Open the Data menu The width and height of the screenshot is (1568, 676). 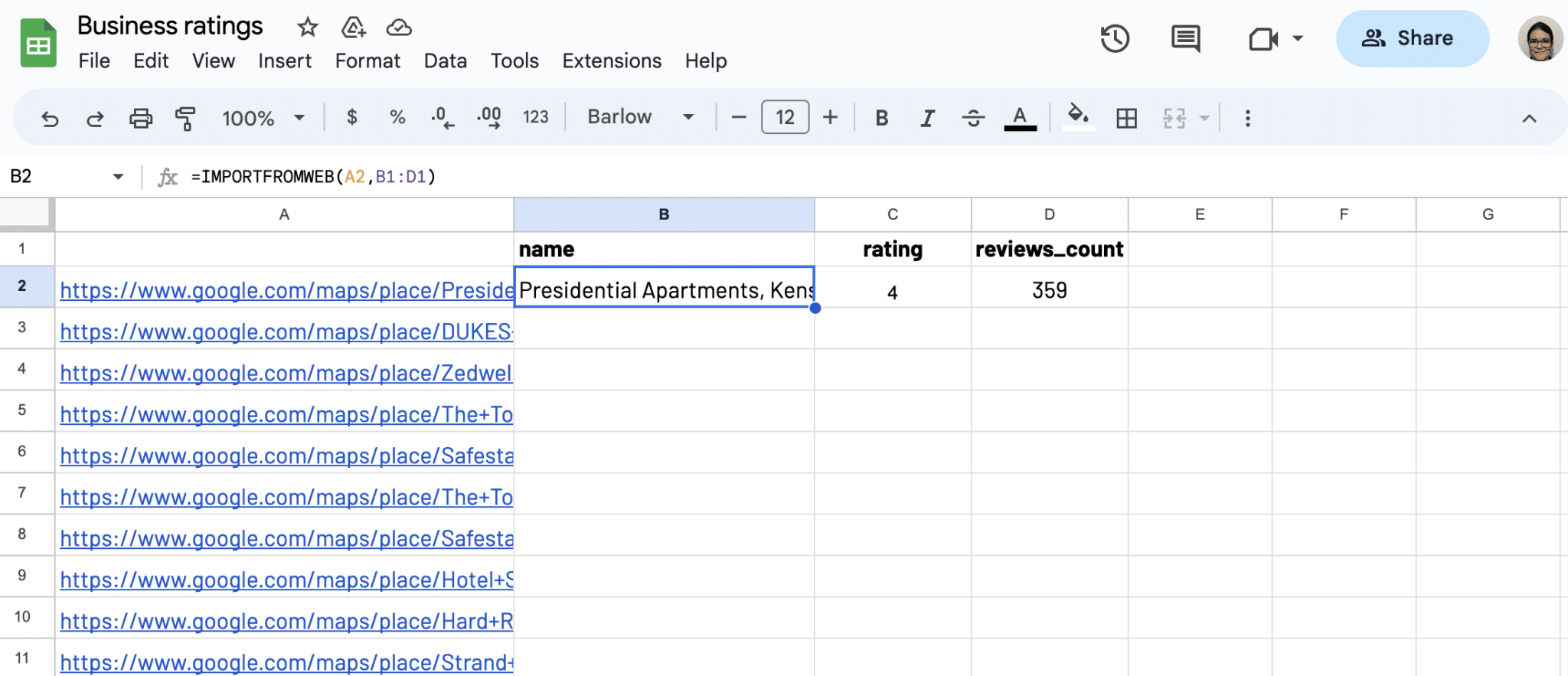[x=446, y=60]
